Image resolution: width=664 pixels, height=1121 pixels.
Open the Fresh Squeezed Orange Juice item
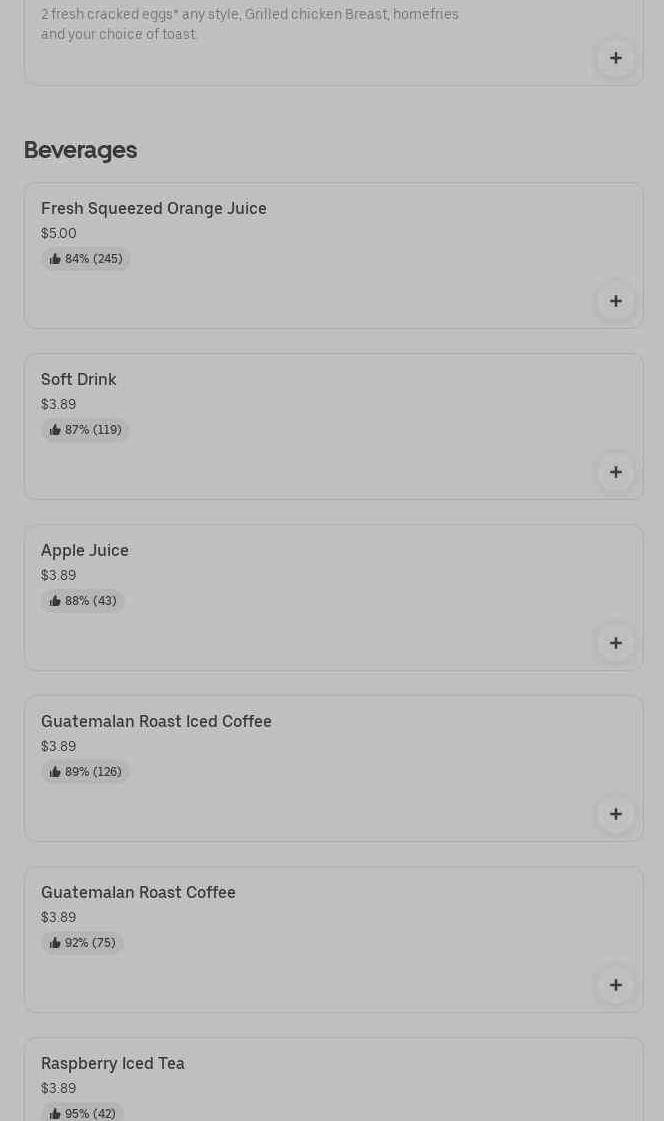click(x=154, y=209)
